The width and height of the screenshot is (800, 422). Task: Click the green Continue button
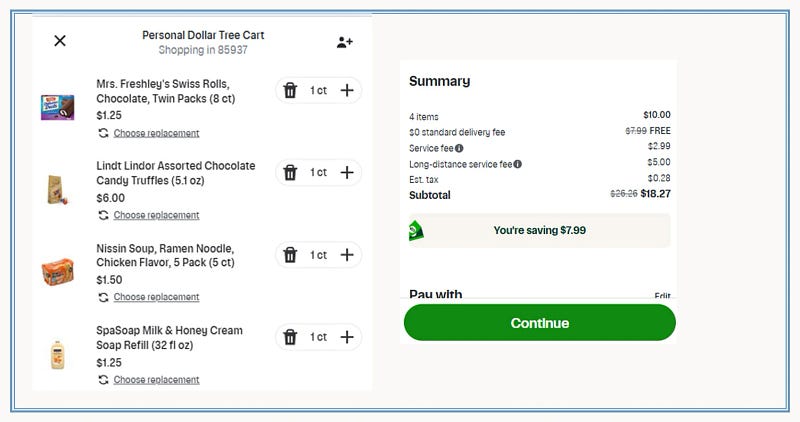[x=540, y=322]
